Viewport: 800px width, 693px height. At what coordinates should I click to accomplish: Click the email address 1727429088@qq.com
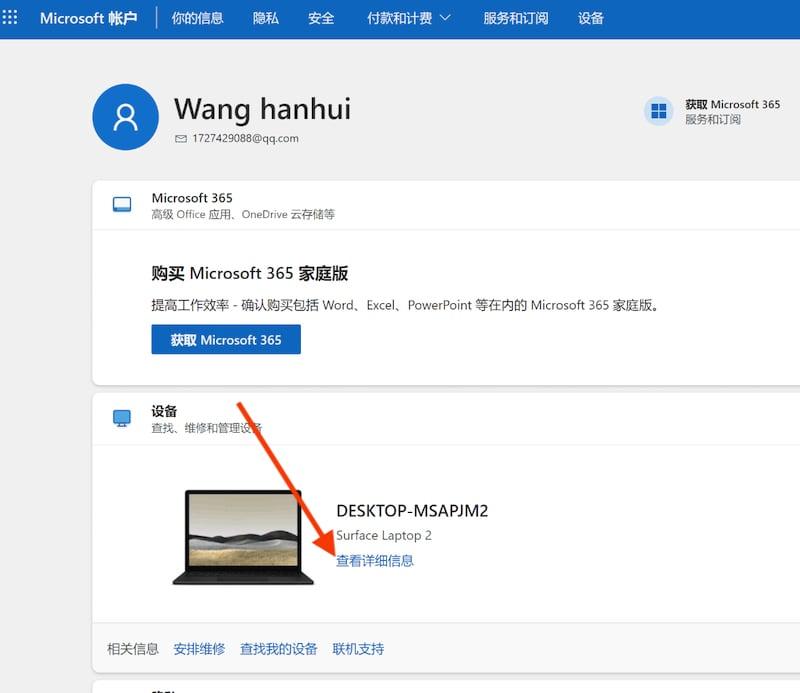coord(245,138)
